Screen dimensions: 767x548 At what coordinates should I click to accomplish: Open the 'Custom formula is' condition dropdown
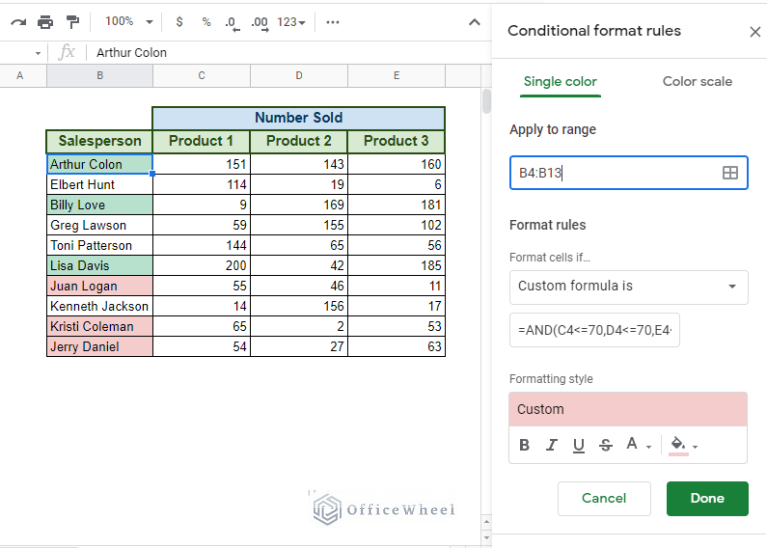[628, 286]
